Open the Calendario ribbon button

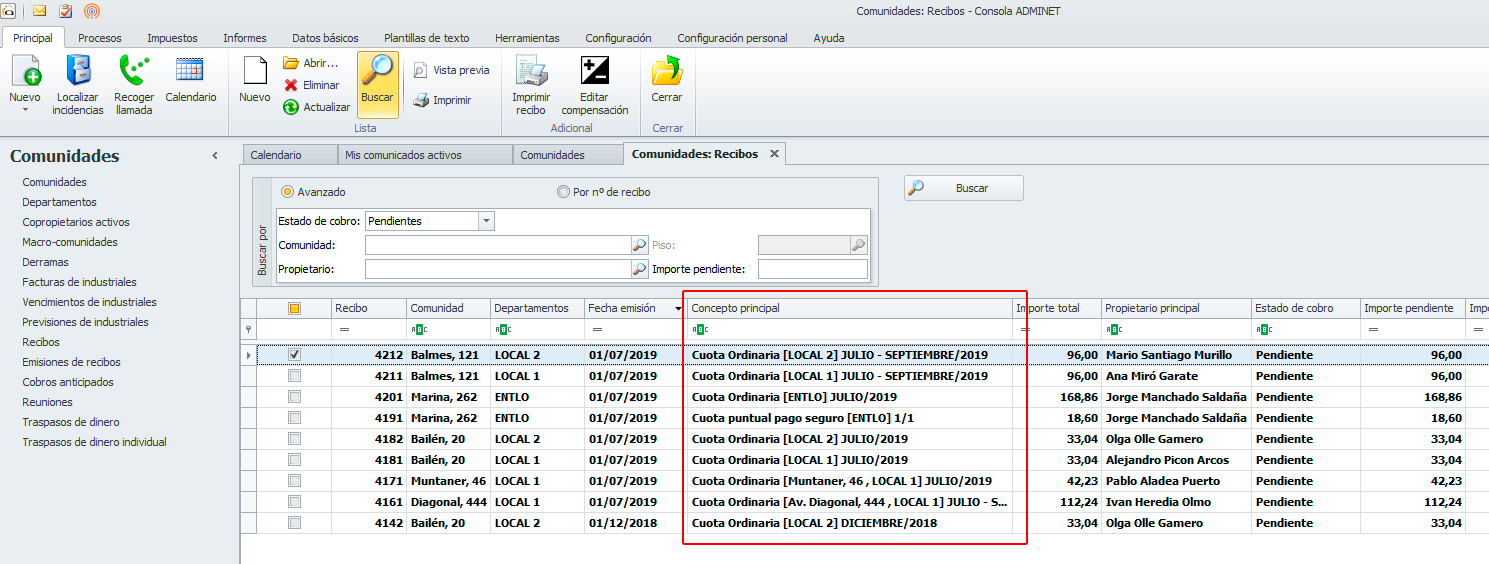click(x=190, y=80)
